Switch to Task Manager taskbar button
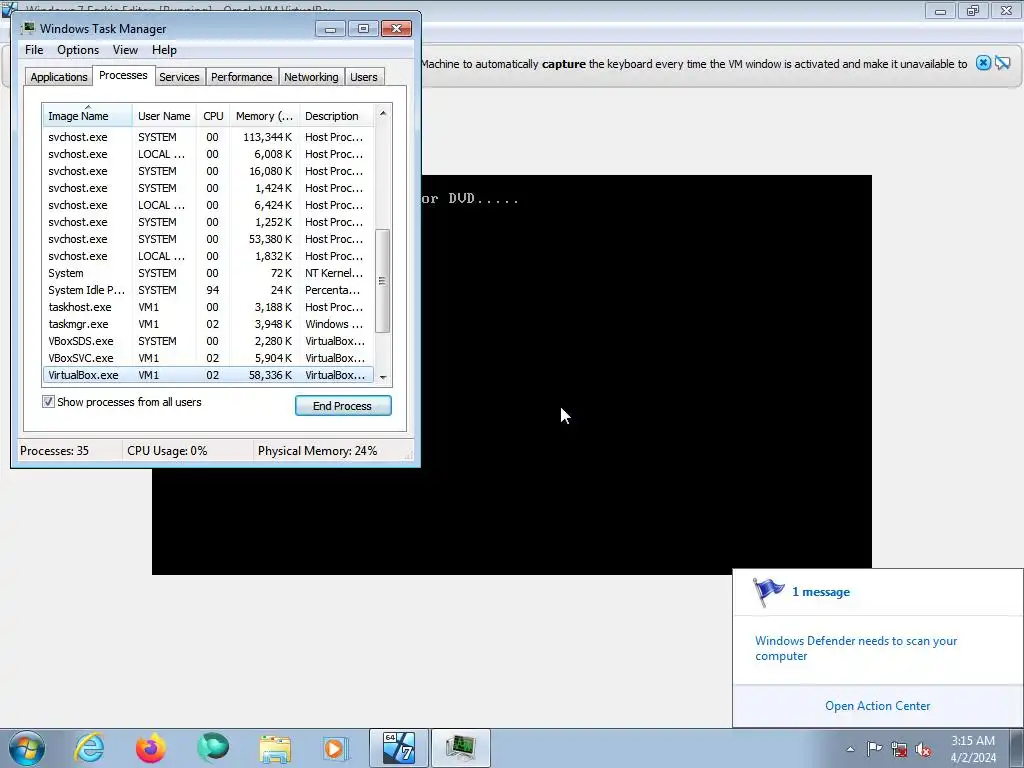1024x768 pixels. coord(460,748)
